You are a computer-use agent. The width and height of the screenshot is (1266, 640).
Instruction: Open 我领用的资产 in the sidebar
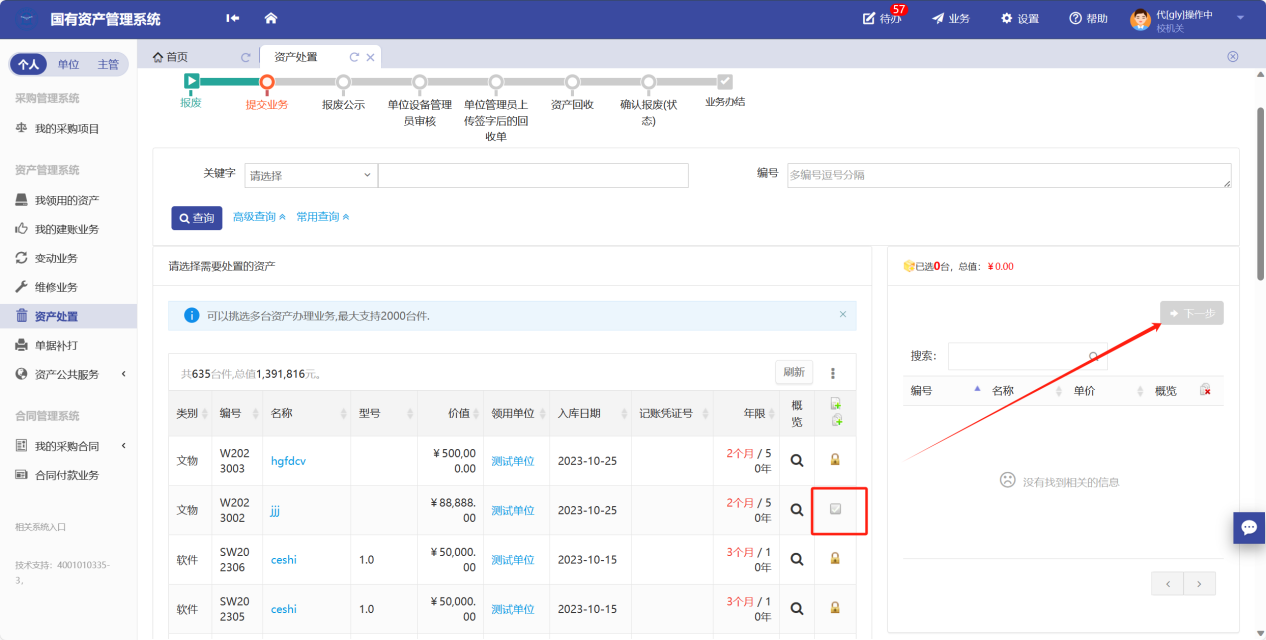[66, 200]
